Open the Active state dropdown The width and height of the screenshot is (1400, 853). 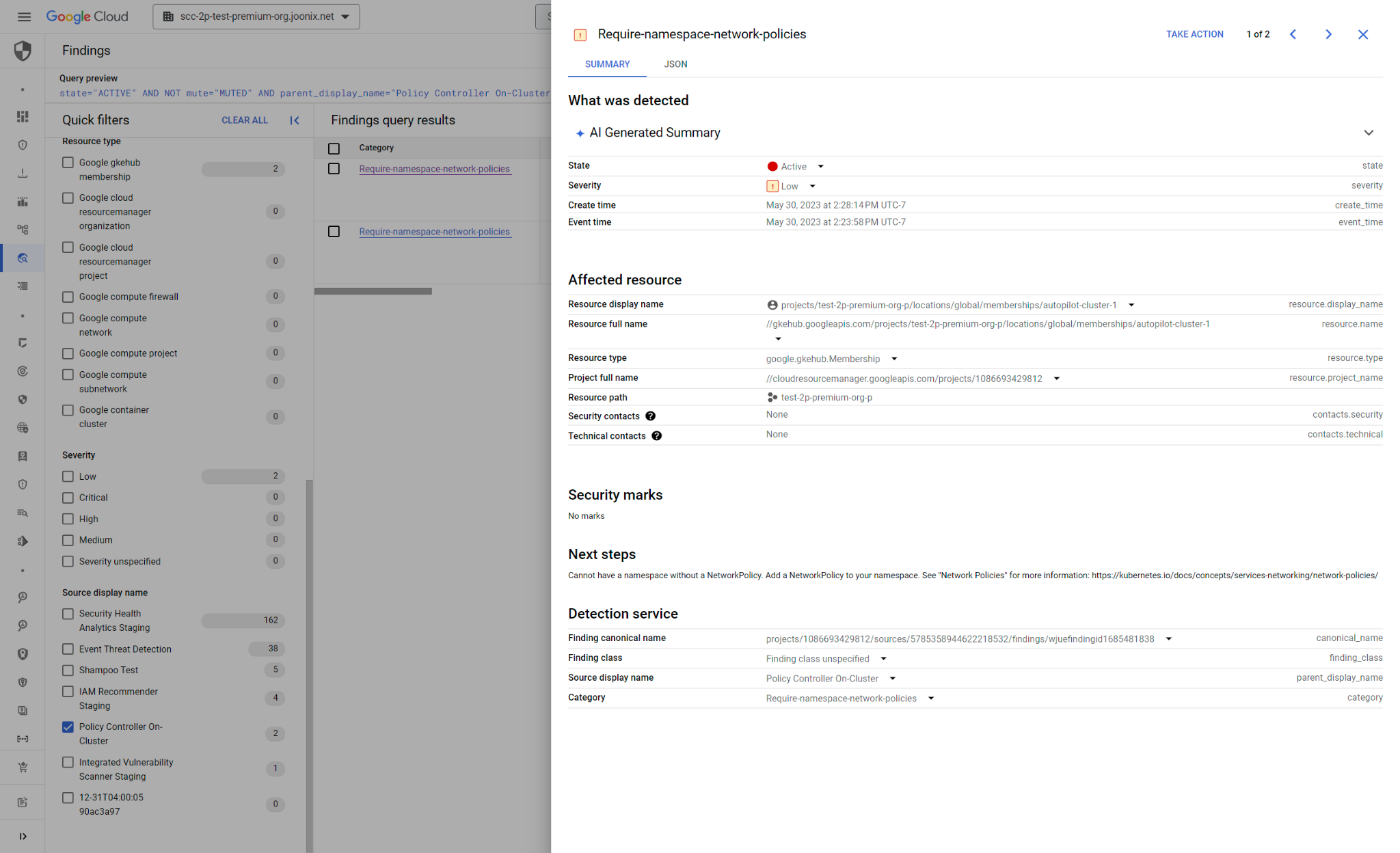[820, 167]
